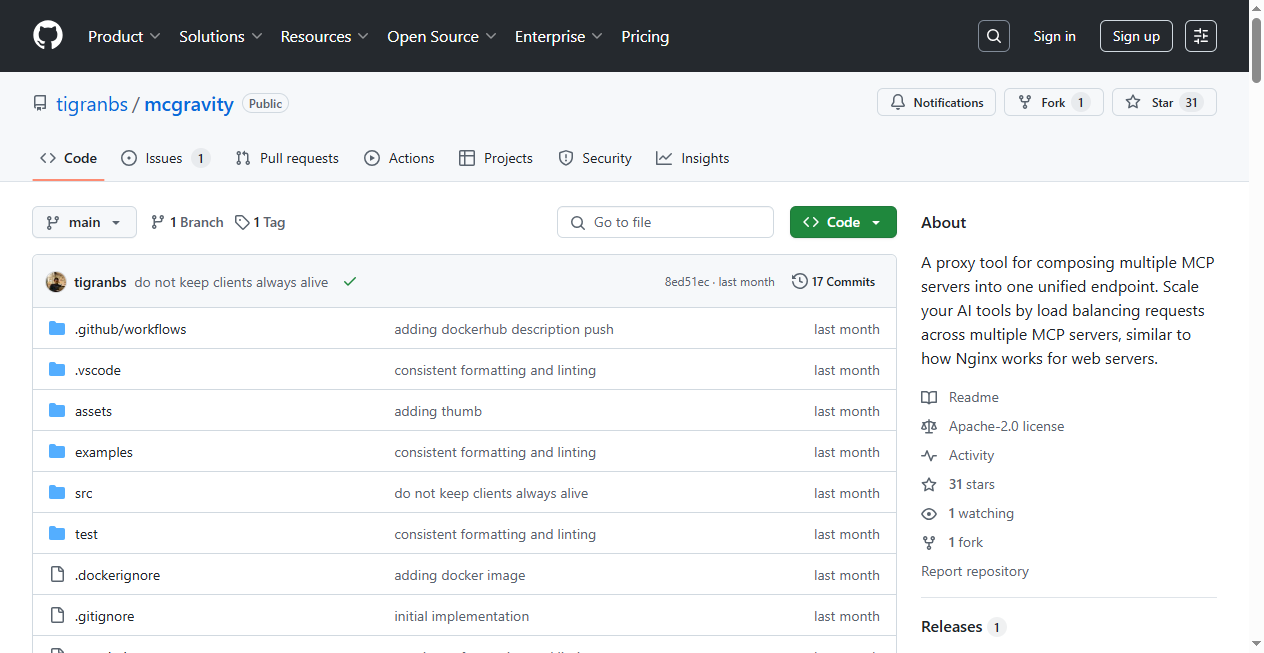The height and width of the screenshot is (653, 1264).
Task: Click the history clock icon by 17 Commits
Action: click(x=800, y=281)
